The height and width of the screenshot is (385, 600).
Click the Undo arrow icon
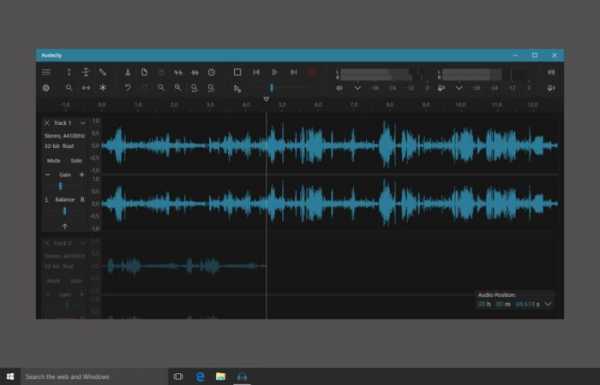(x=127, y=88)
